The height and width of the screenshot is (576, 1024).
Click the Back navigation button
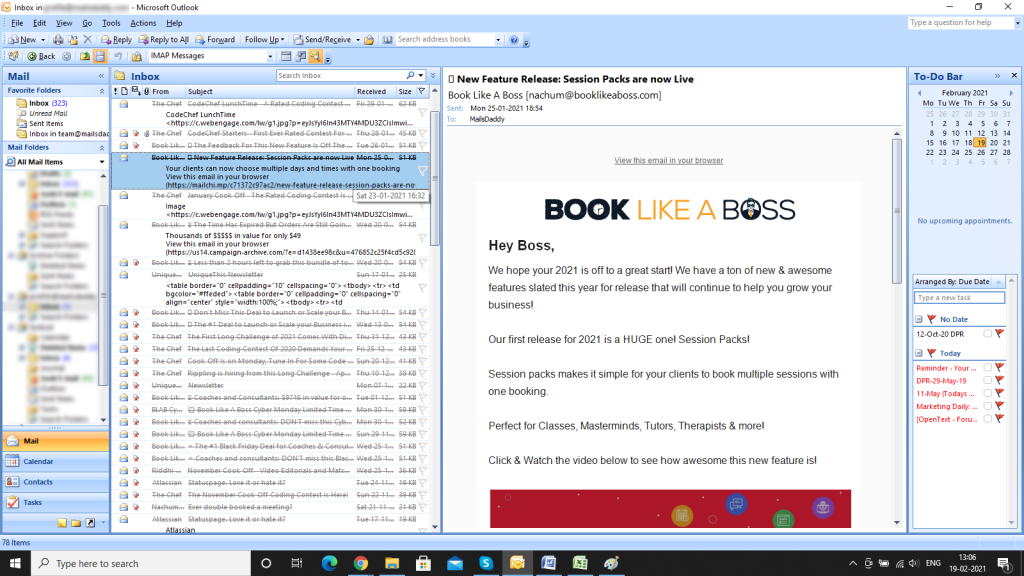coord(41,56)
